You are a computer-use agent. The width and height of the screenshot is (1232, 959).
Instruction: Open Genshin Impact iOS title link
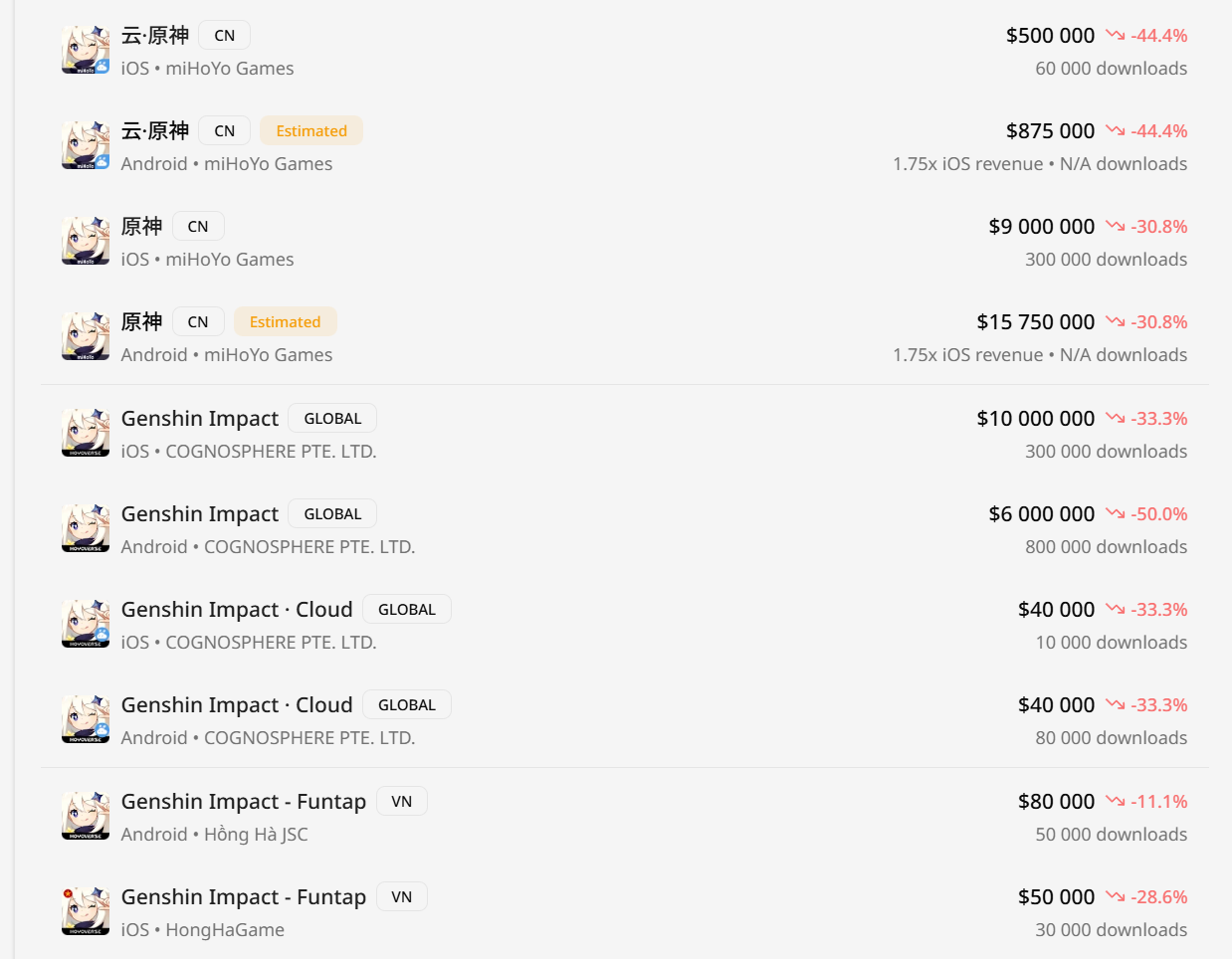[200, 419]
